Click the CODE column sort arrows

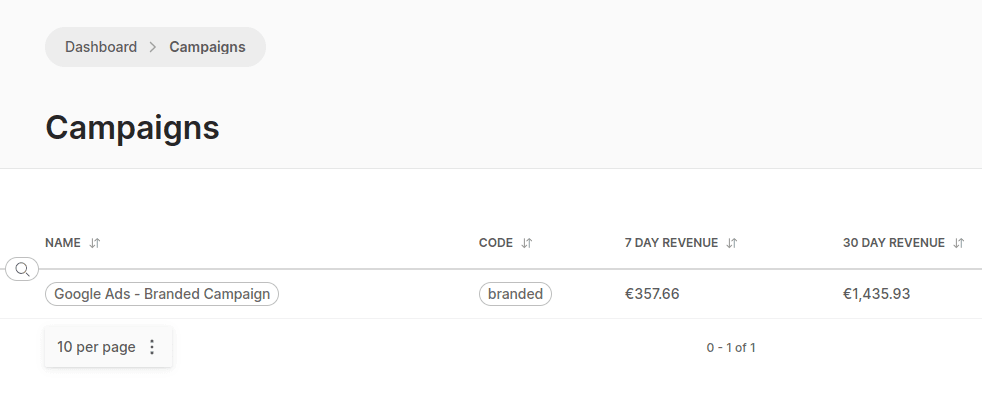click(527, 243)
